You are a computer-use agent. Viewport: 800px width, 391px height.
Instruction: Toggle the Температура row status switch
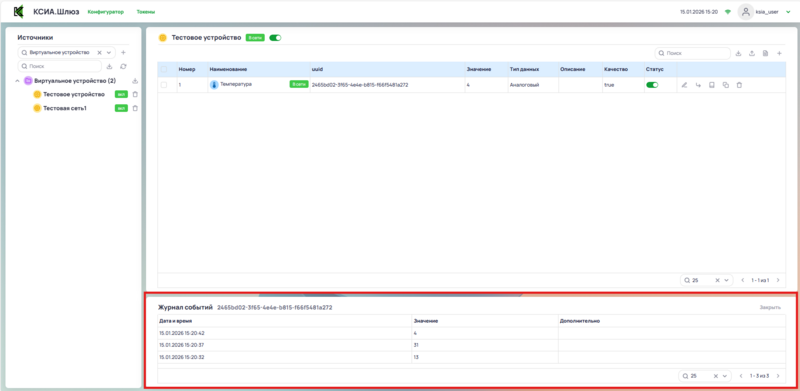(x=652, y=85)
